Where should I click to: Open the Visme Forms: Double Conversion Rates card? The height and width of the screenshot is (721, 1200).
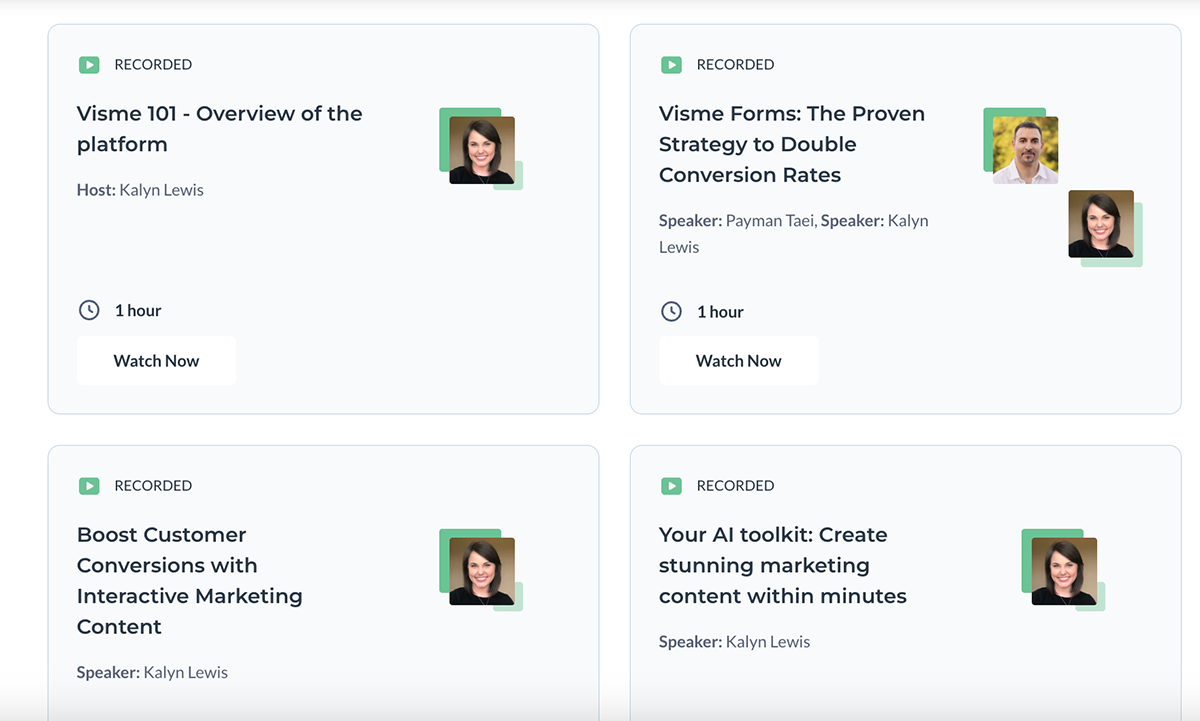tap(791, 143)
